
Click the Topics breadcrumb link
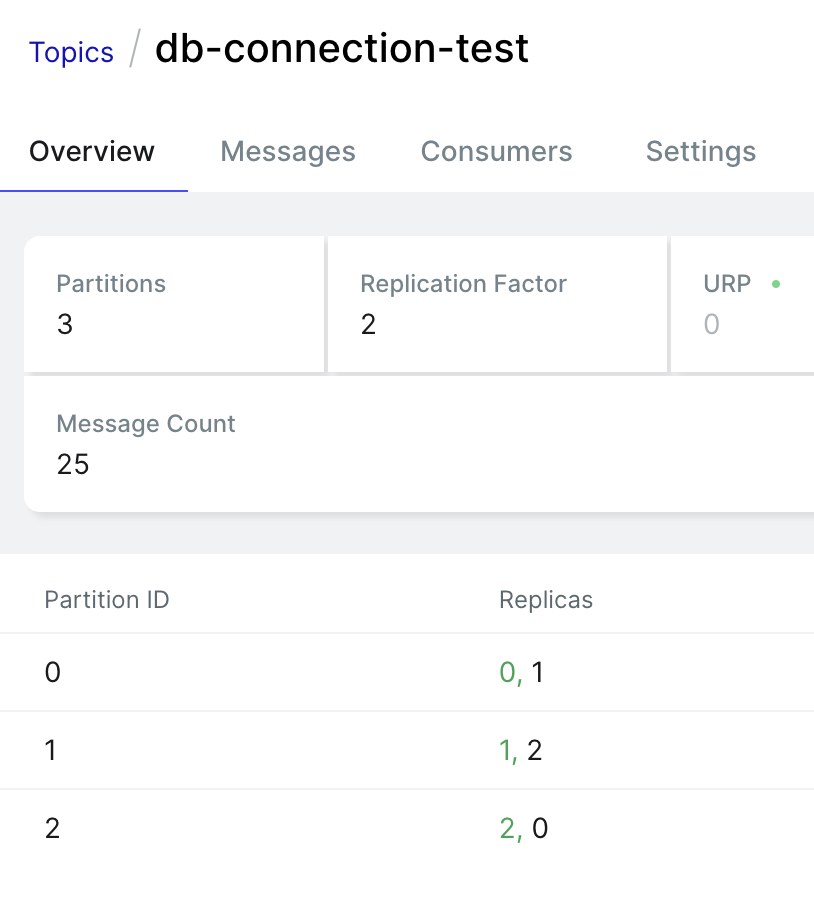[71, 52]
